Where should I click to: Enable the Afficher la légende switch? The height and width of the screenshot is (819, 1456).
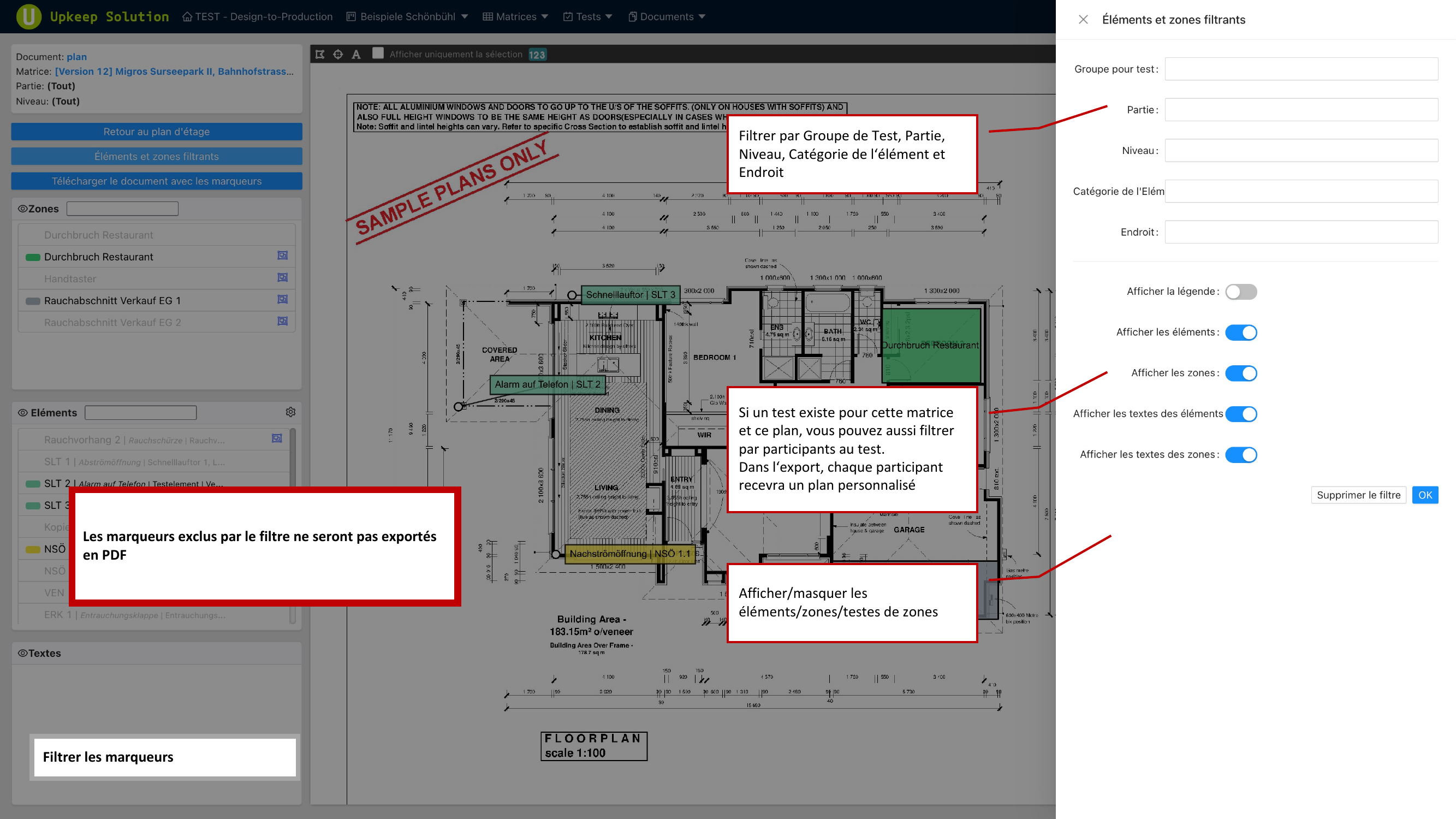click(1241, 292)
